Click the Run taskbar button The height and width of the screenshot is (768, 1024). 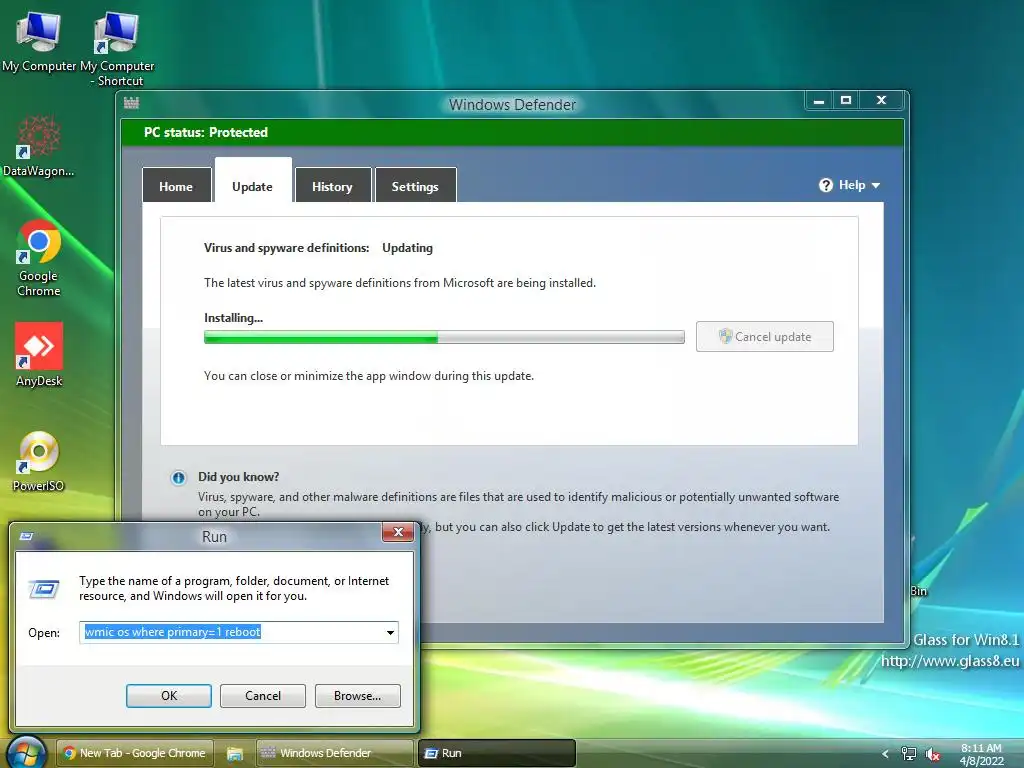(496, 753)
